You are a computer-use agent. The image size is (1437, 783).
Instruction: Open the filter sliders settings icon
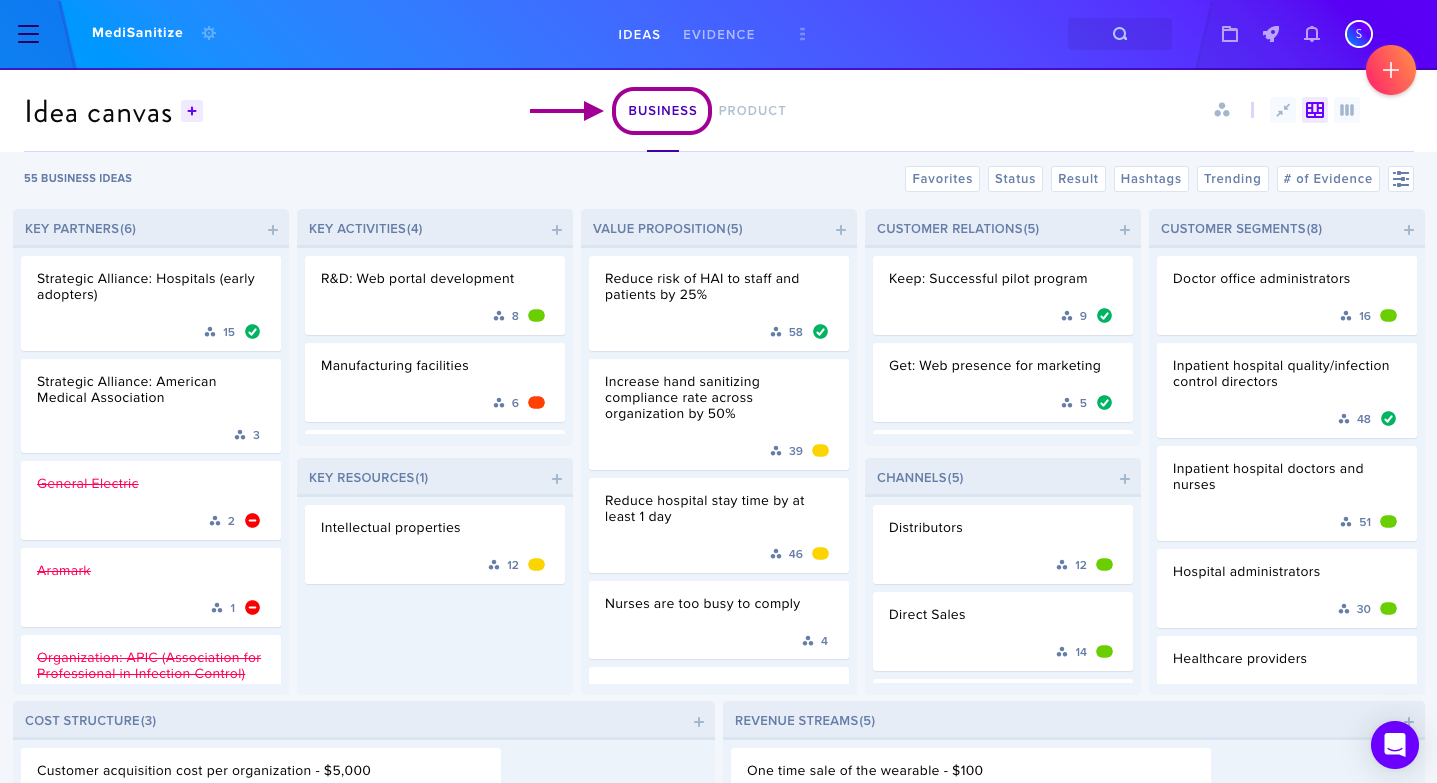click(1401, 179)
